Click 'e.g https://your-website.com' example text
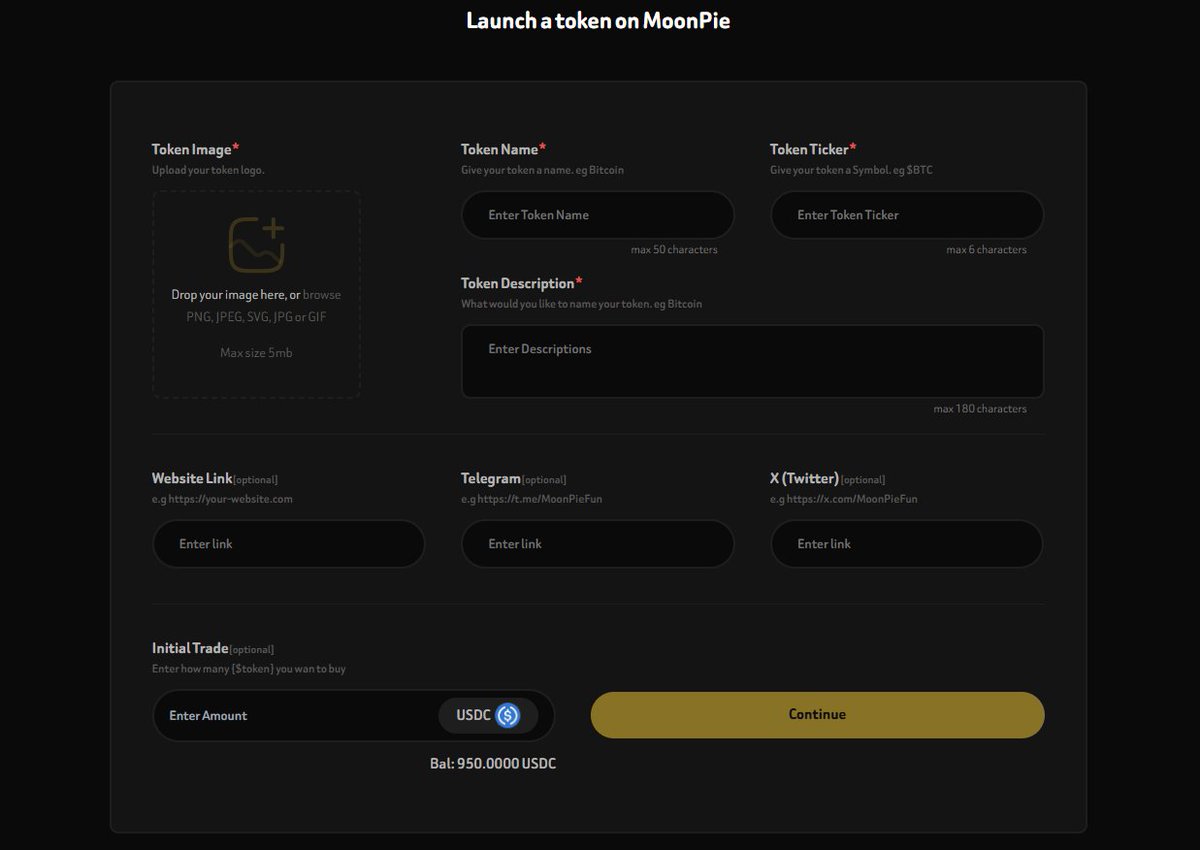 point(222,499)
